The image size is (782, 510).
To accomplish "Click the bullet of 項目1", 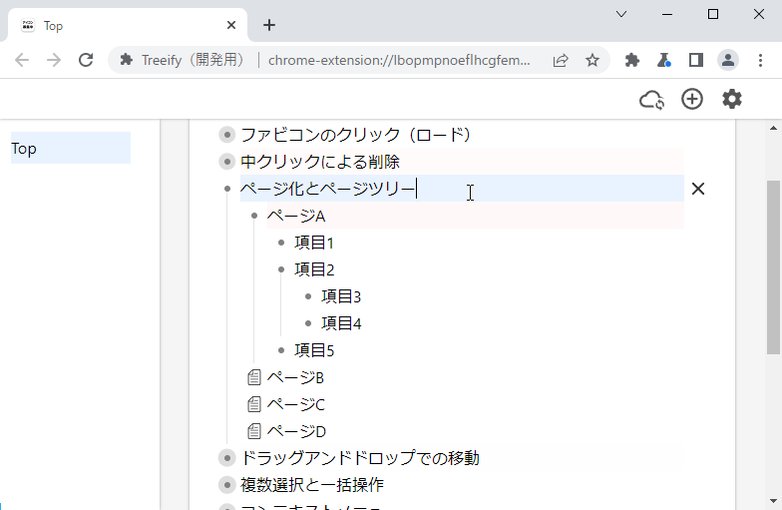I will pyautogui.click(x=281, y=242).
